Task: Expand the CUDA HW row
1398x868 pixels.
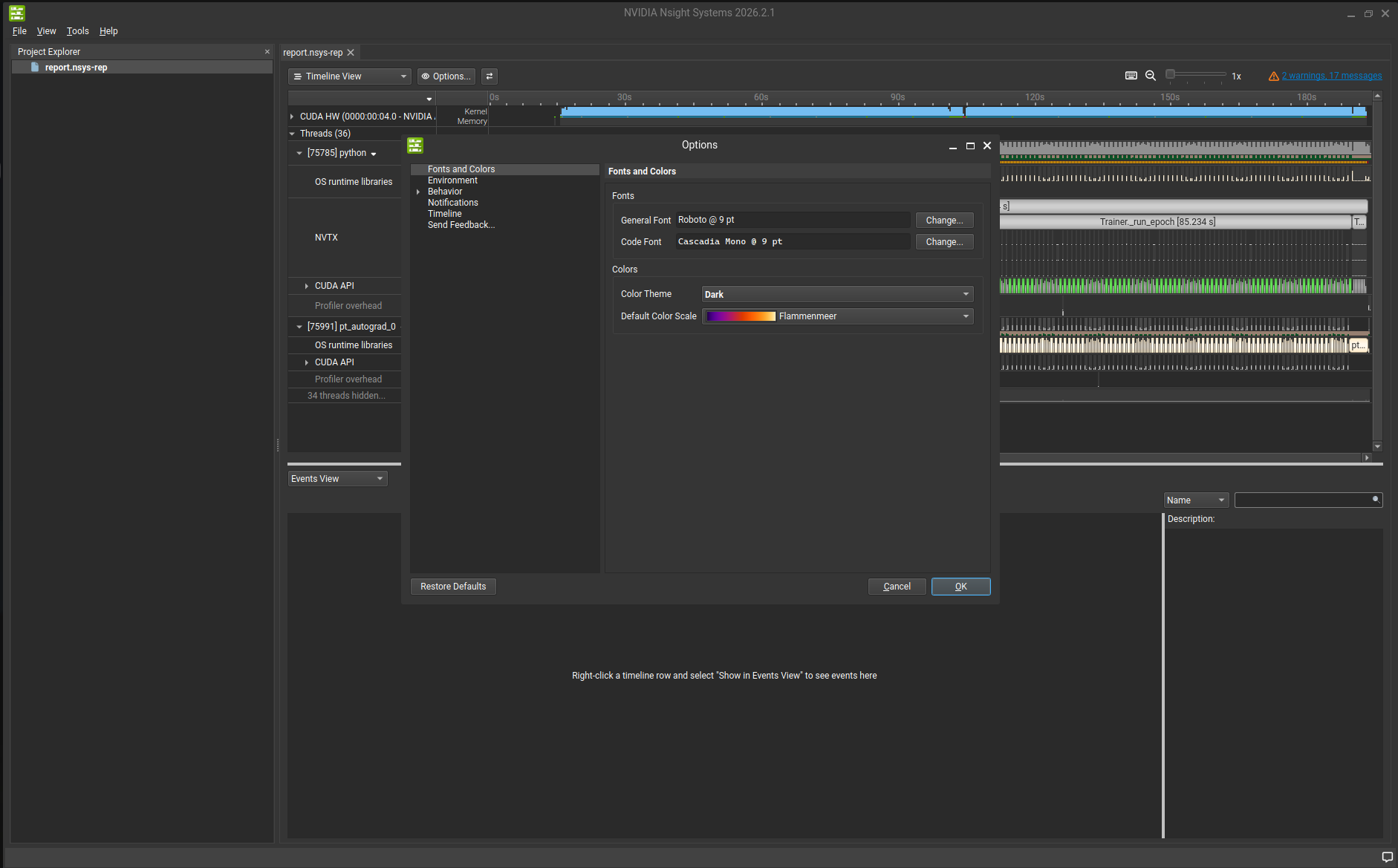Action: [292, 117]
